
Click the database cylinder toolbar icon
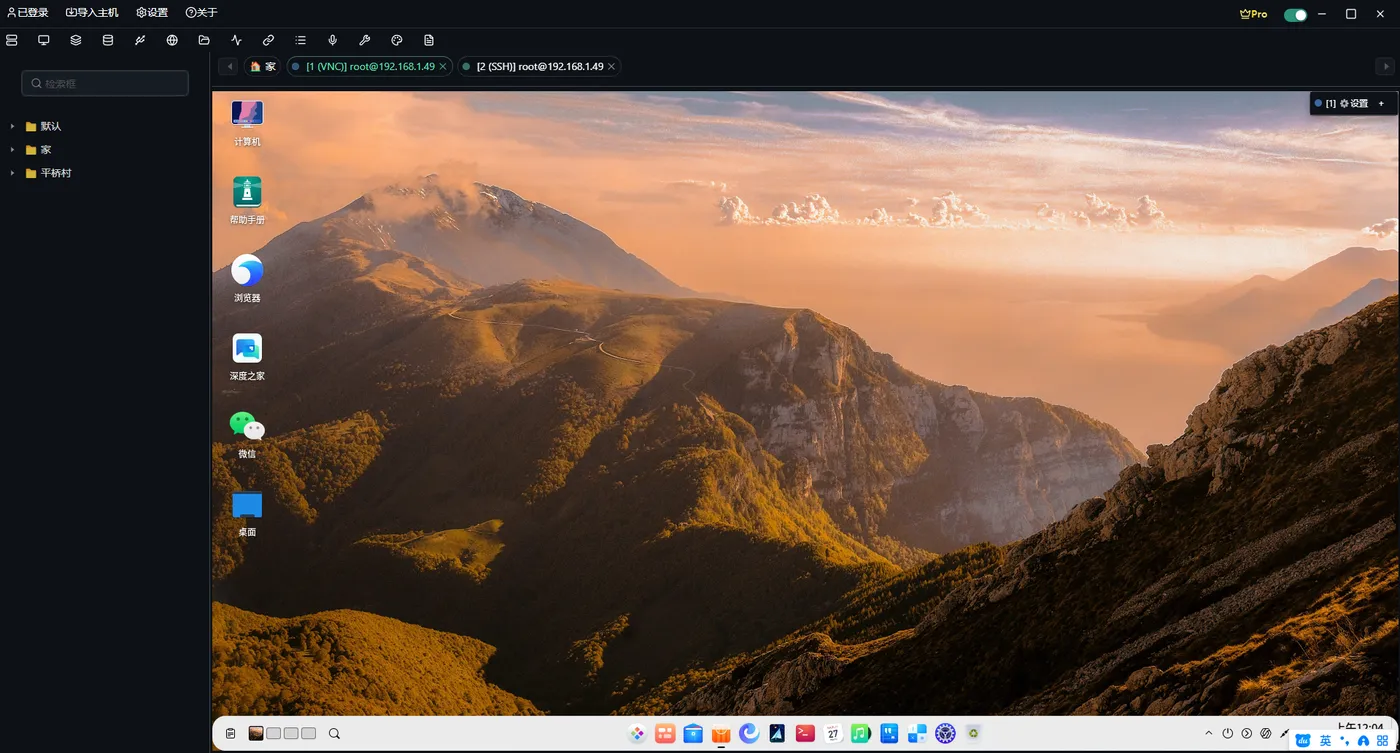coord(108,40)
